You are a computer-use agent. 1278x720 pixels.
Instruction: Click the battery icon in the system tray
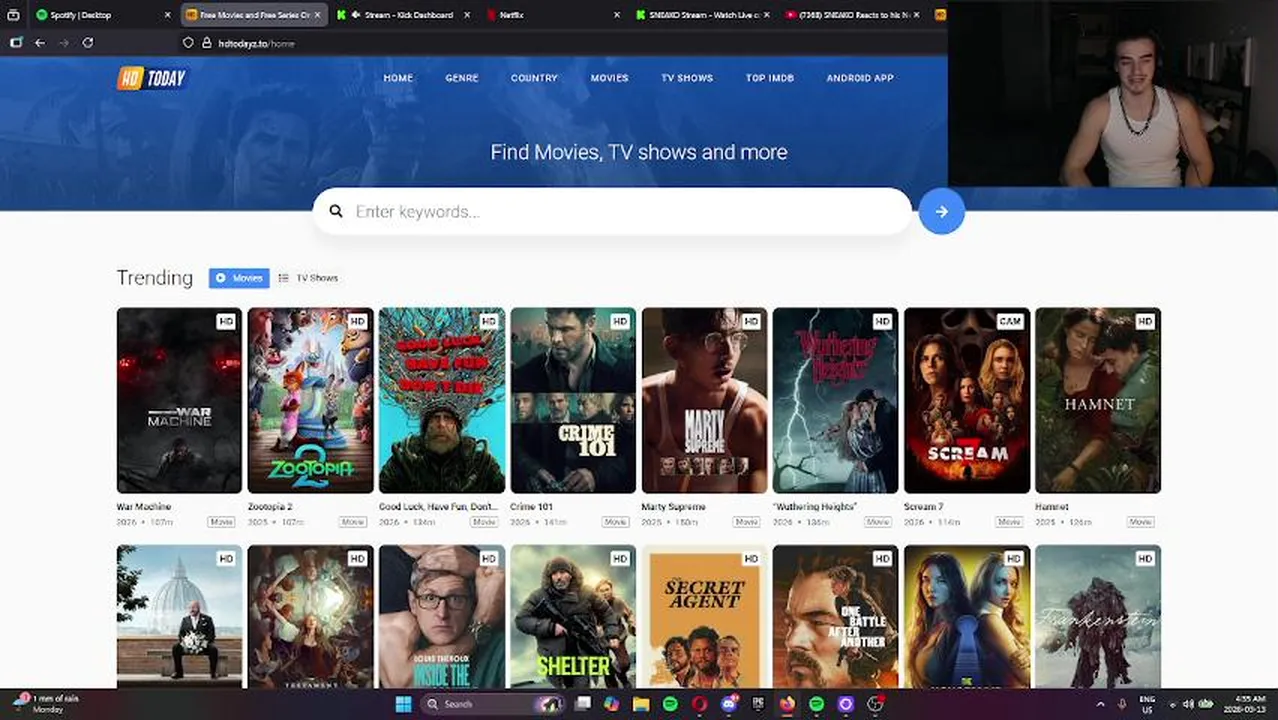click(1206, 704)
